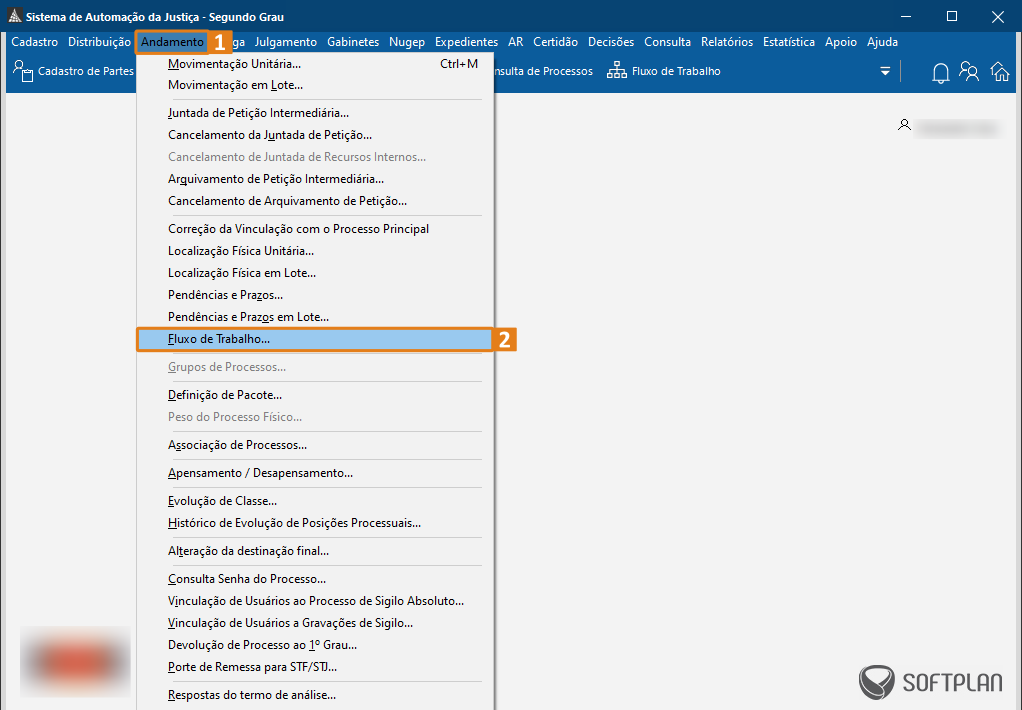Click the user profile icon beside blurred name

point(904,125)
